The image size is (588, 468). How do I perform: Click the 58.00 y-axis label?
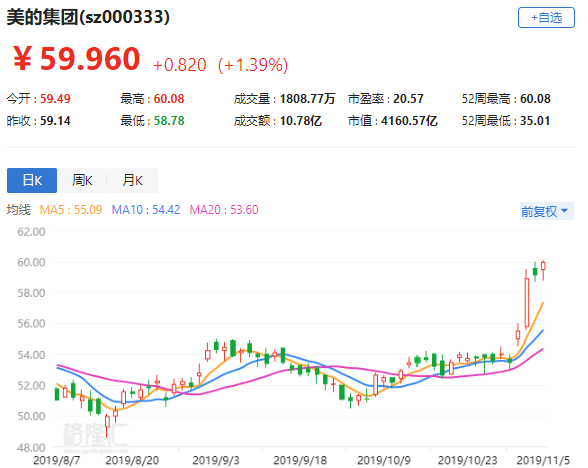tap(31, 293)
